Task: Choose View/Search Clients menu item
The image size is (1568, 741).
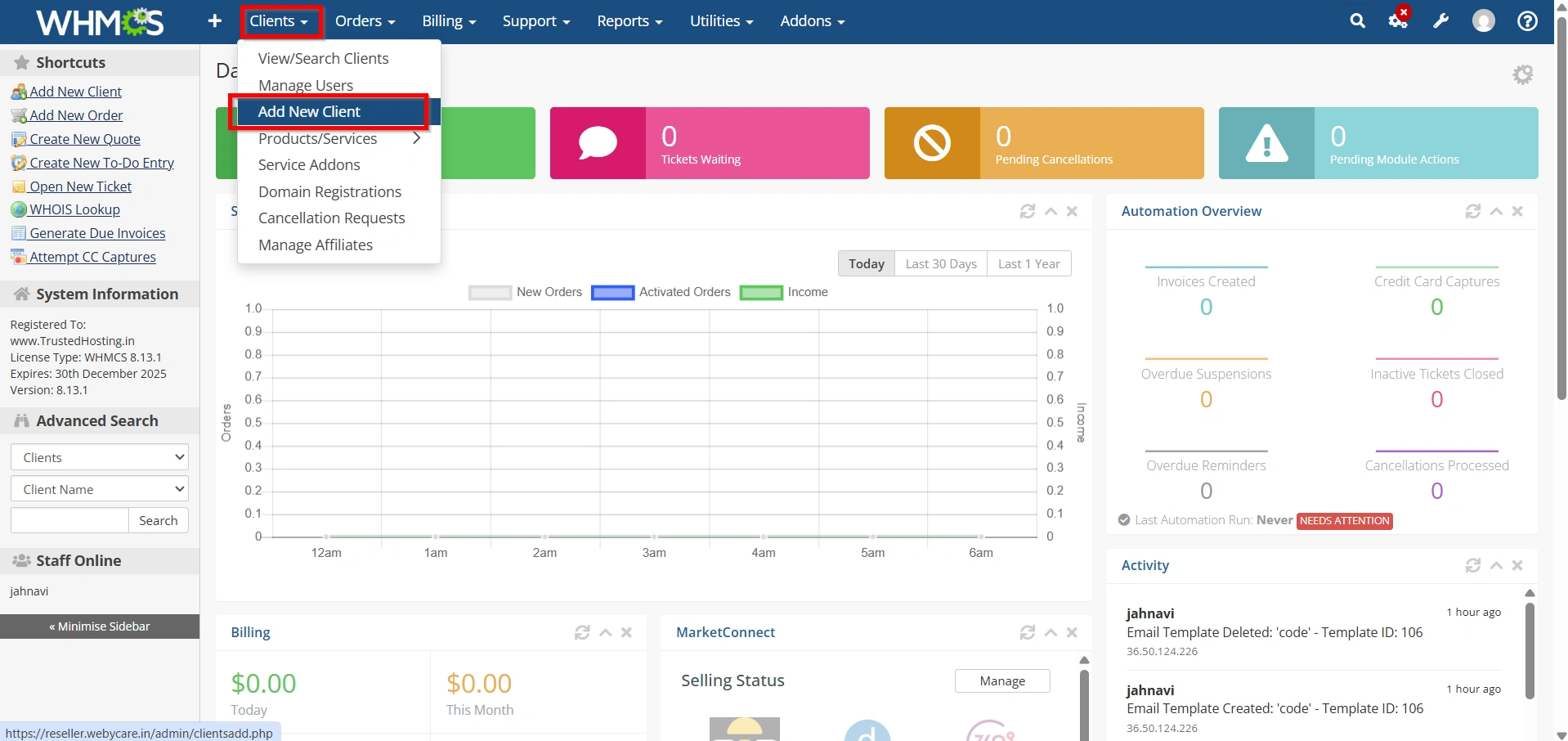Action: click(339, 59)
